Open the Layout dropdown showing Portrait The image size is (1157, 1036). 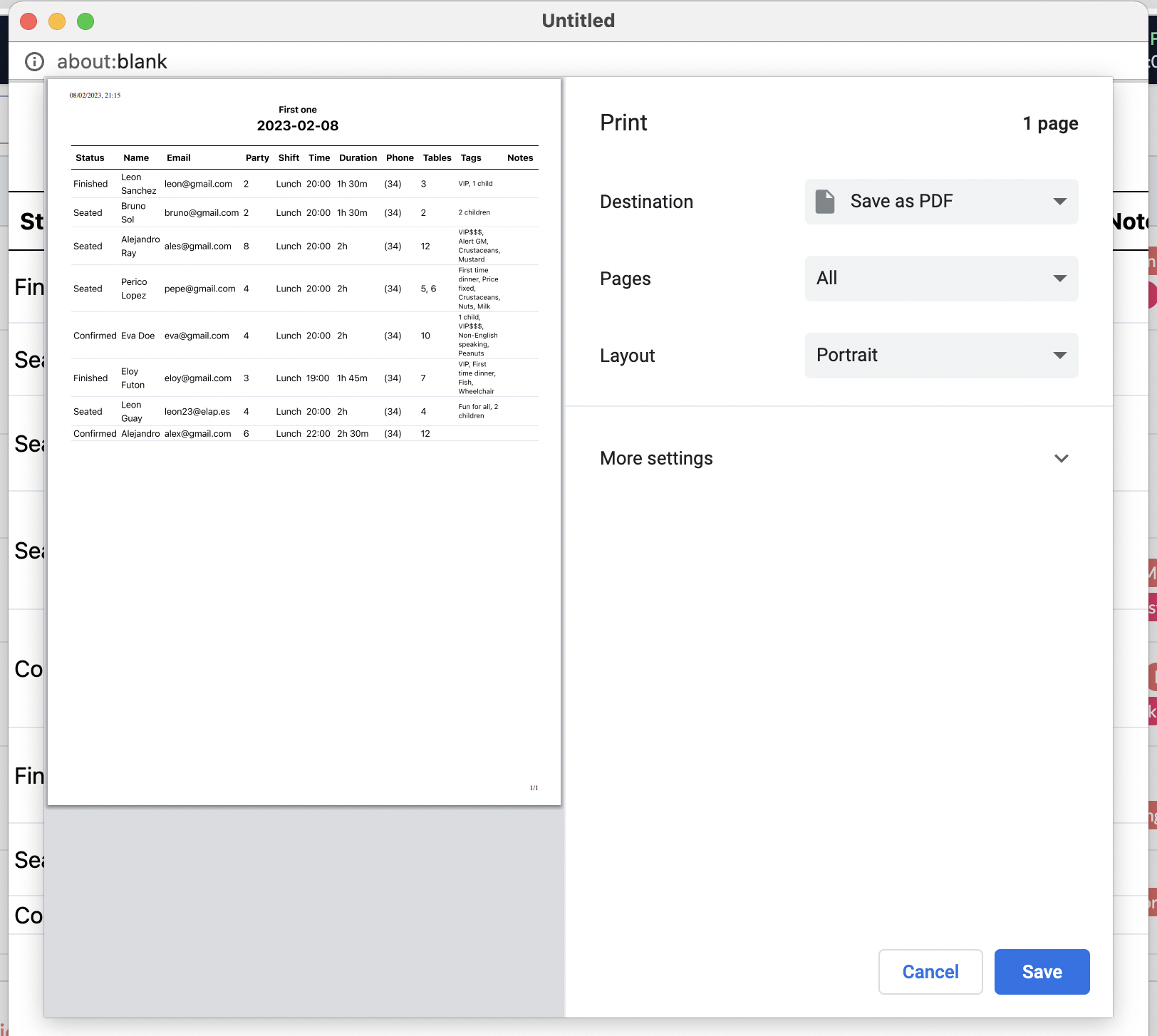[x=940, y=356]
